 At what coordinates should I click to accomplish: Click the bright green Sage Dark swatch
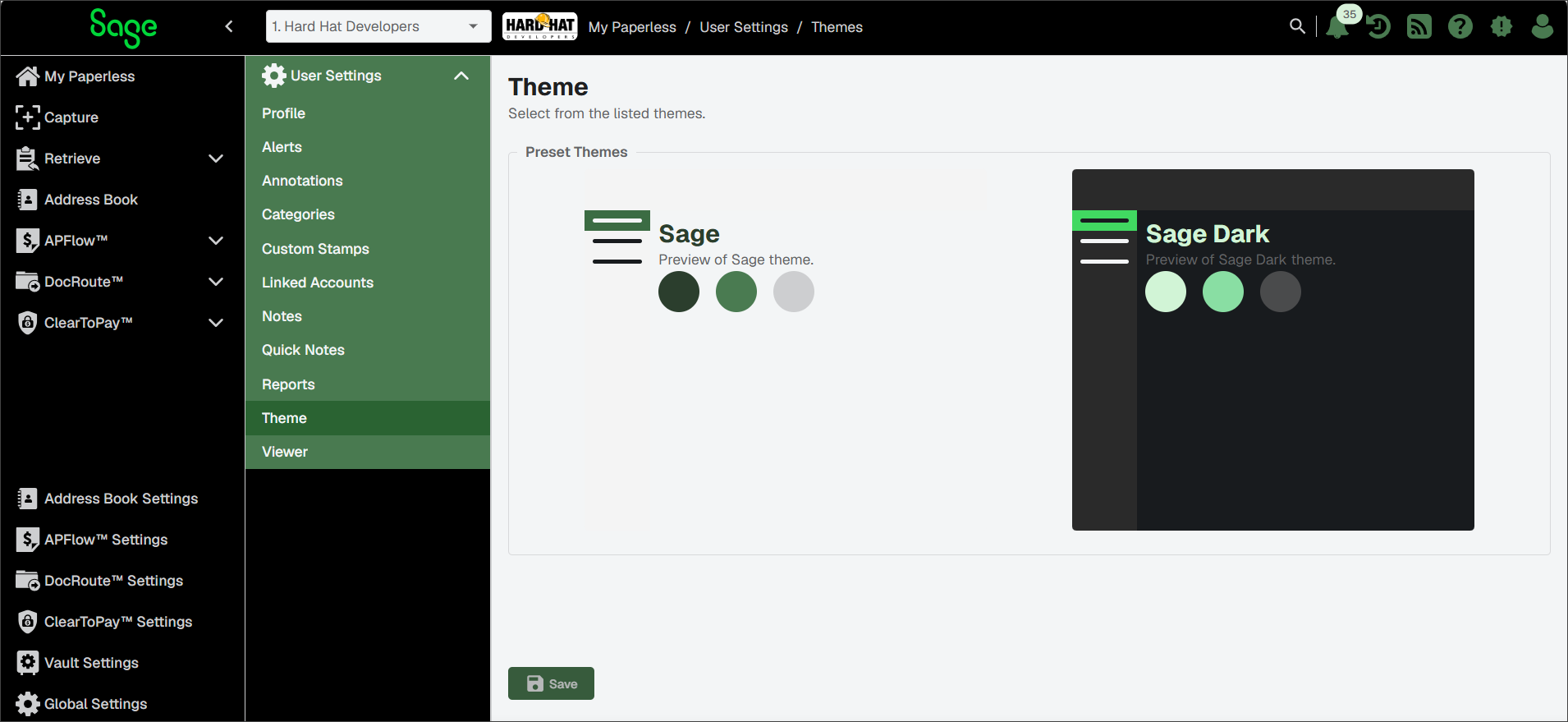pos(1223,292)
